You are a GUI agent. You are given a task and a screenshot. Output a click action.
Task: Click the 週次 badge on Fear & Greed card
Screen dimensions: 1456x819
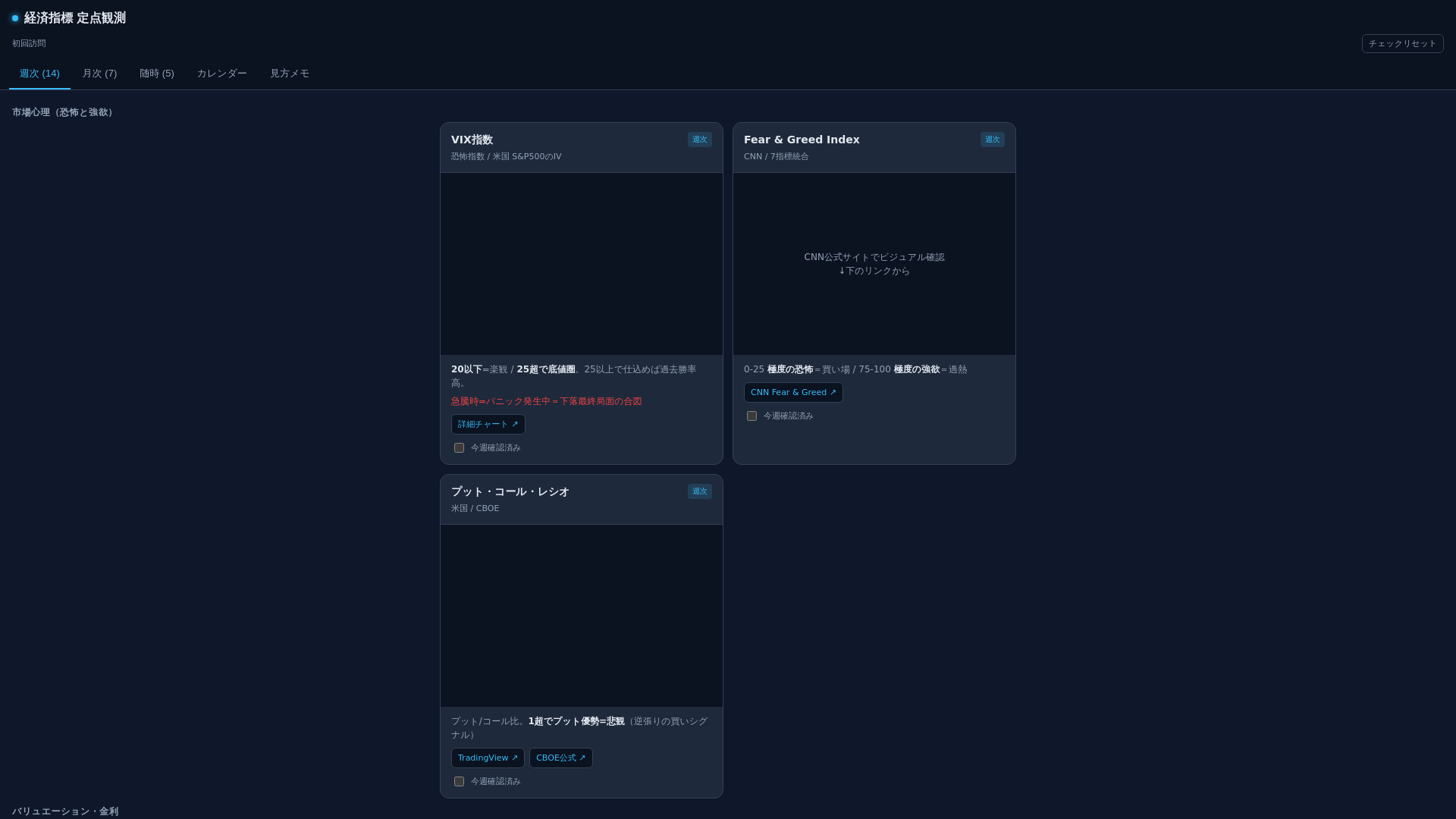[992, 140]
